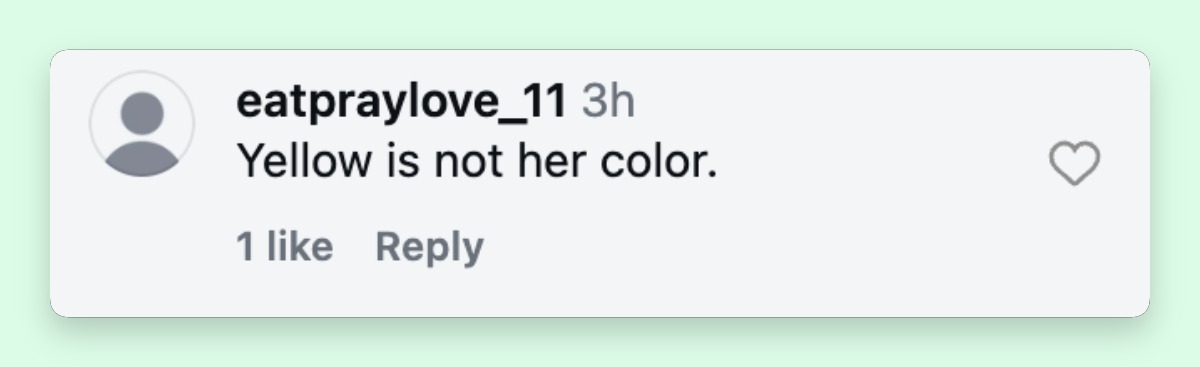The image size is (1200, 367).
Task: Click the word "Yellow" in the comment
Action: click(x=294, y=161)
